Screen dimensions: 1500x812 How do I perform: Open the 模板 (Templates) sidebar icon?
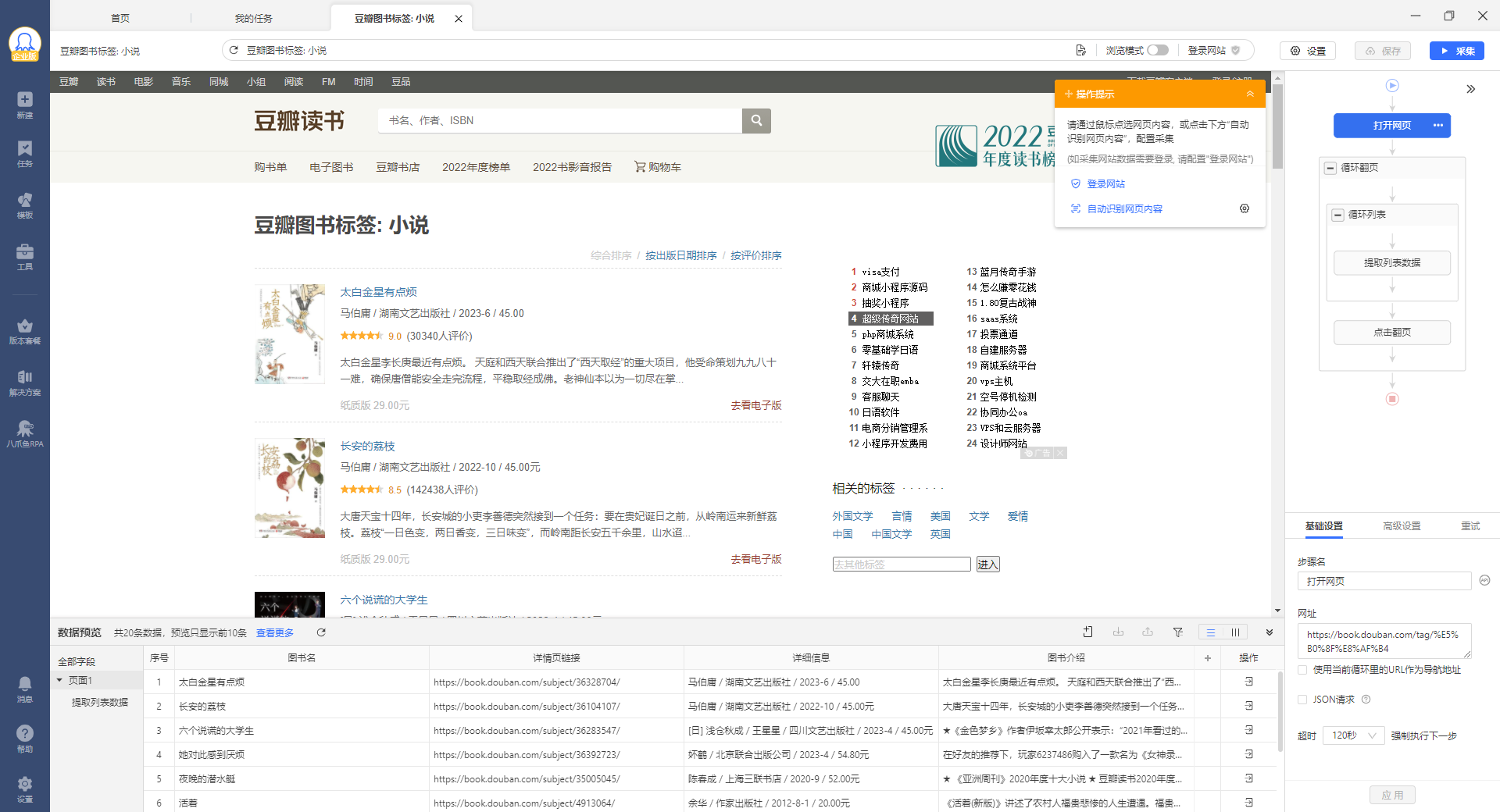click(x=25, y=205)
